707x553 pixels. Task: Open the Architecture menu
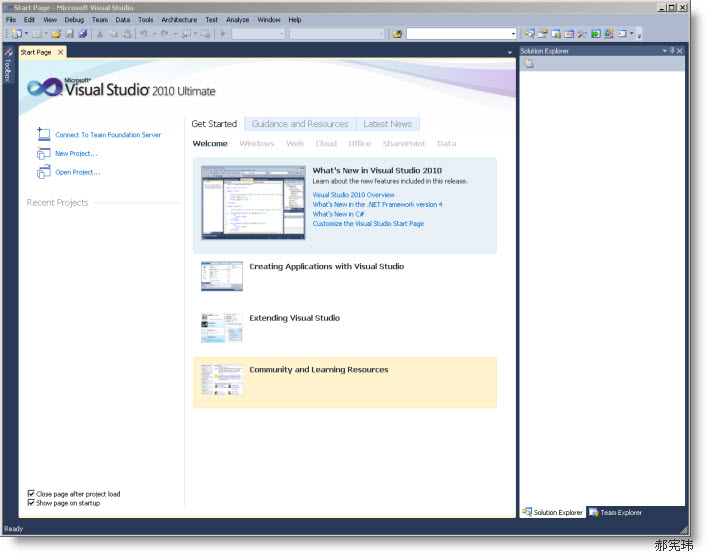[179, 20]
